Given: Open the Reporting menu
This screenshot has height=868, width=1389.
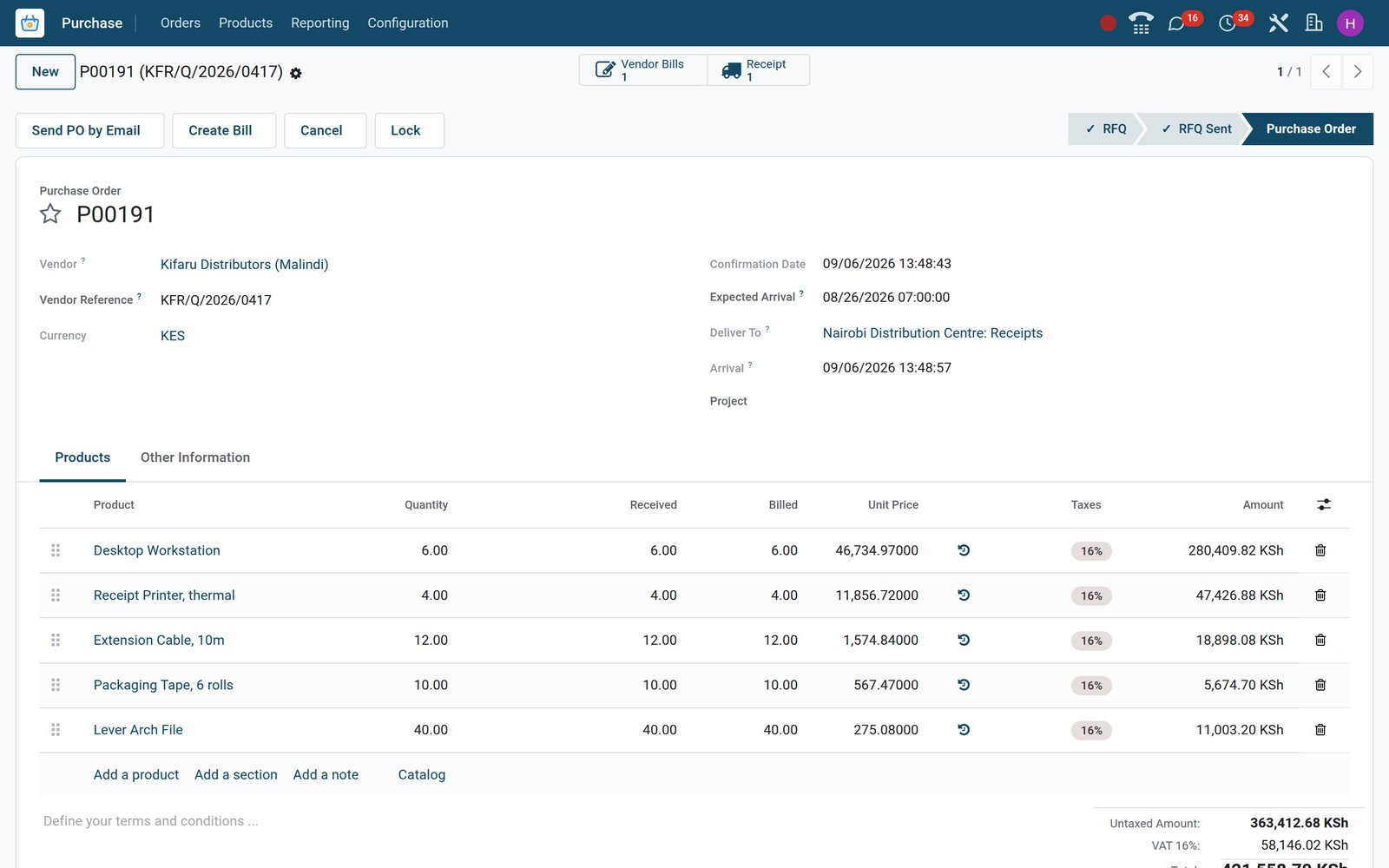Looking at the screenshot, I should pos(320,23).
